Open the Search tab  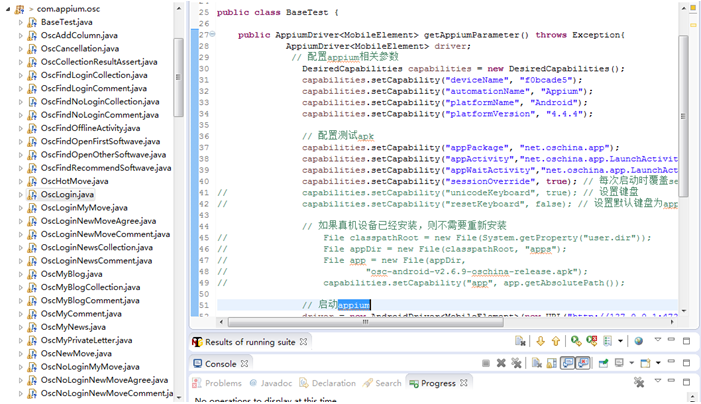pyautogui.click(x=383, y=383)
